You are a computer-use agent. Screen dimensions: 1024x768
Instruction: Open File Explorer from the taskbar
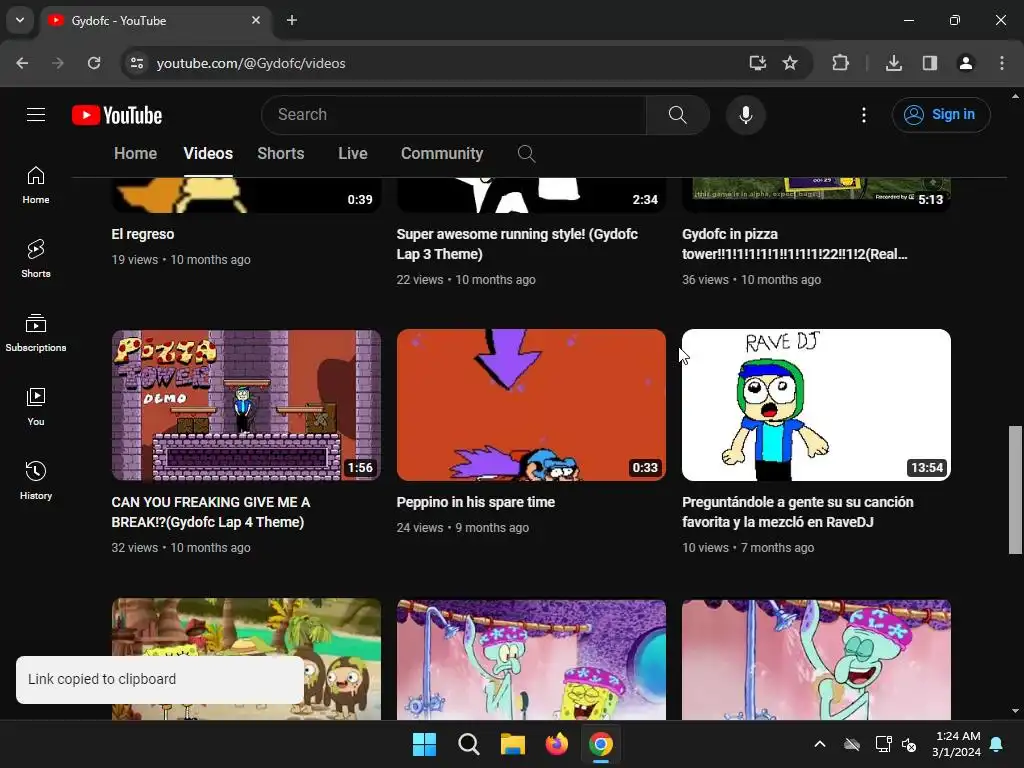[x=513, y=744]
